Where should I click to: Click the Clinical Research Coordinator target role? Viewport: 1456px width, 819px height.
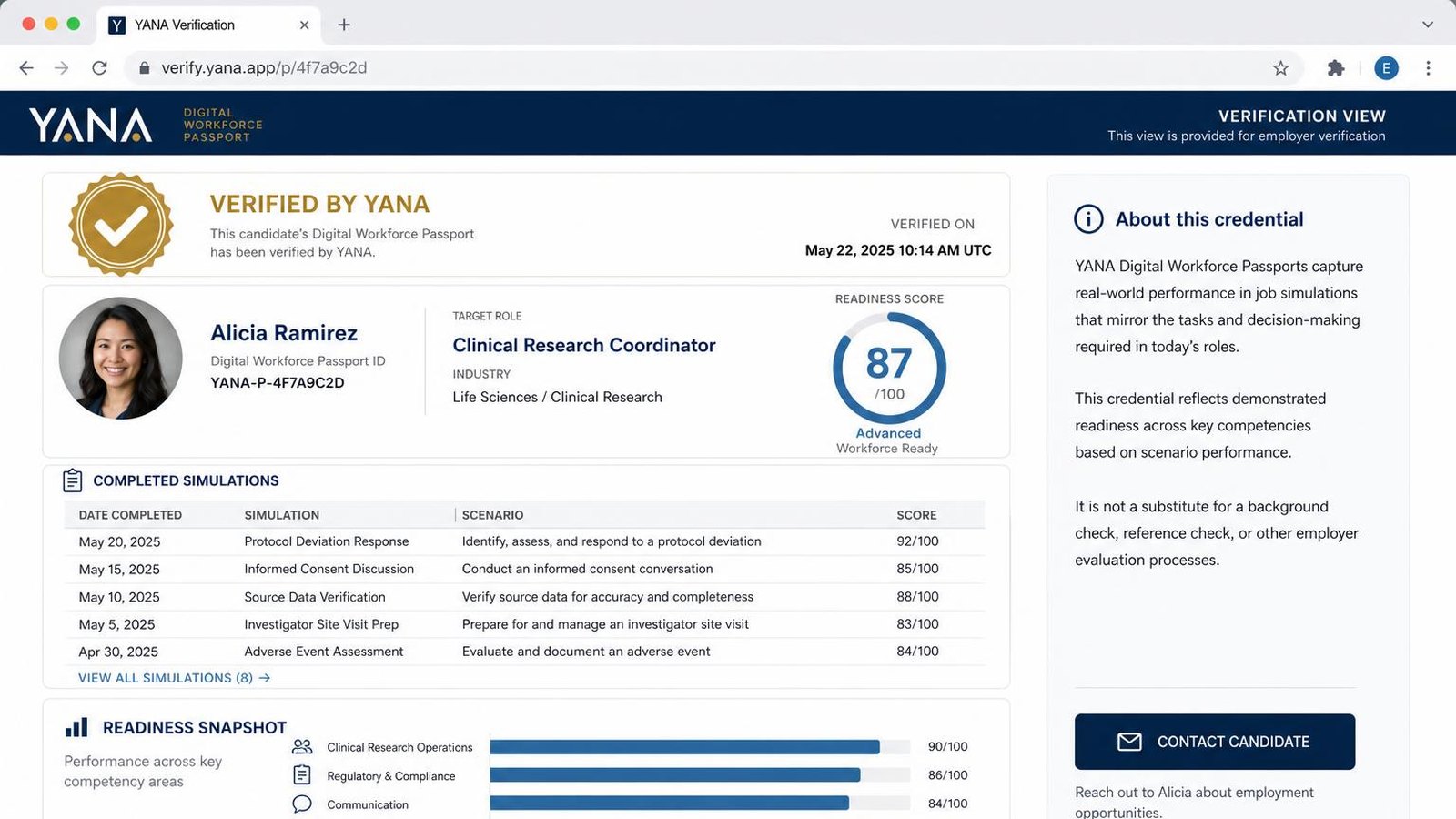584,346
